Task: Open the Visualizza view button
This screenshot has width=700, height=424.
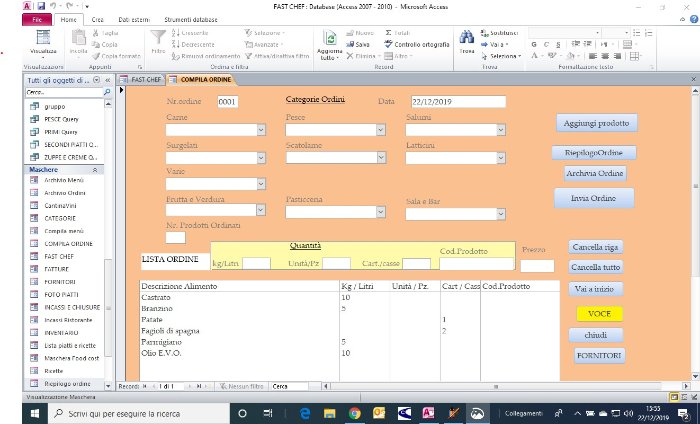Action: 43,42
